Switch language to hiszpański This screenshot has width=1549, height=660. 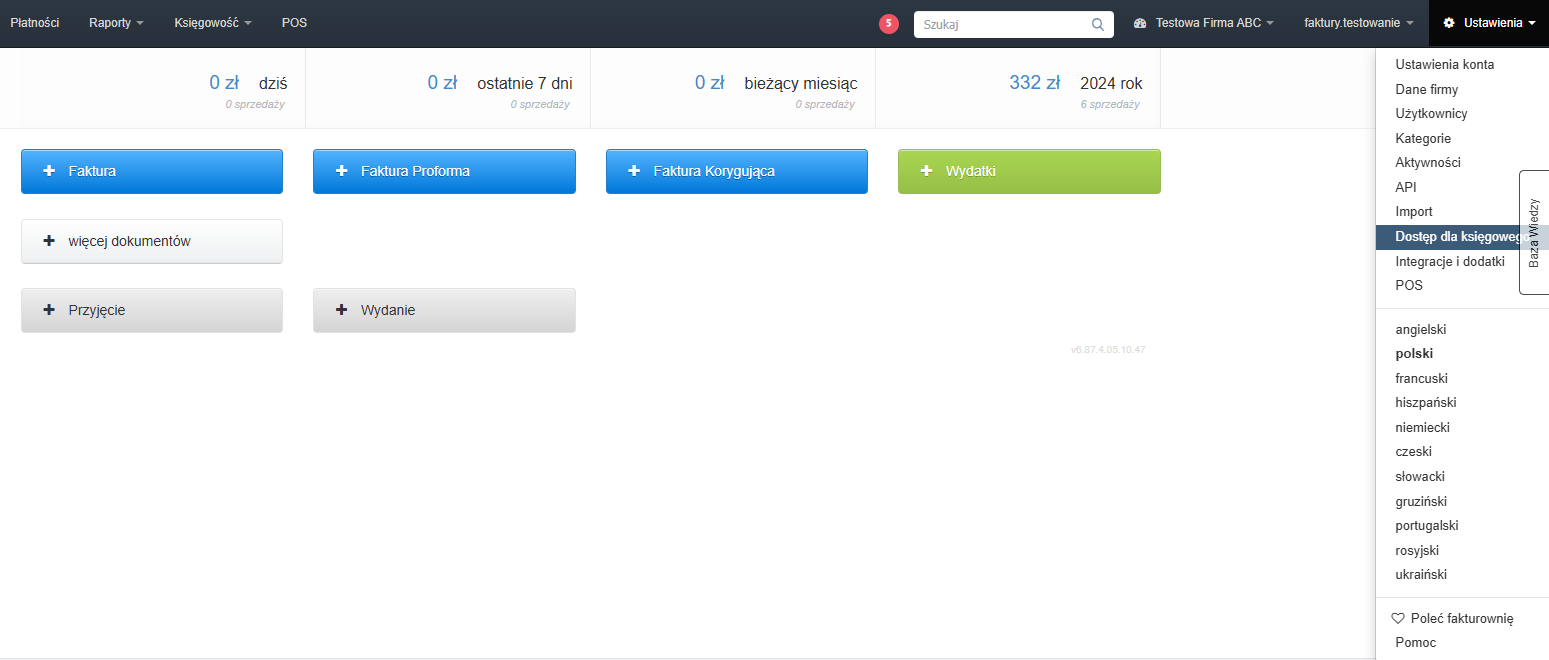click(1425, 403)
